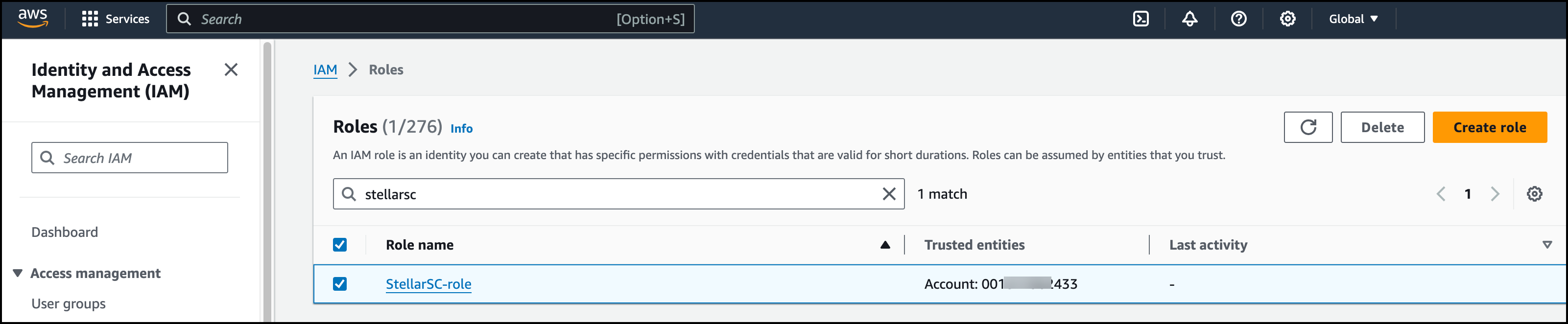This screenshot has width=1568, height=324.
Task: Open roles table preferences gear
Action: tap(1534, 194)
